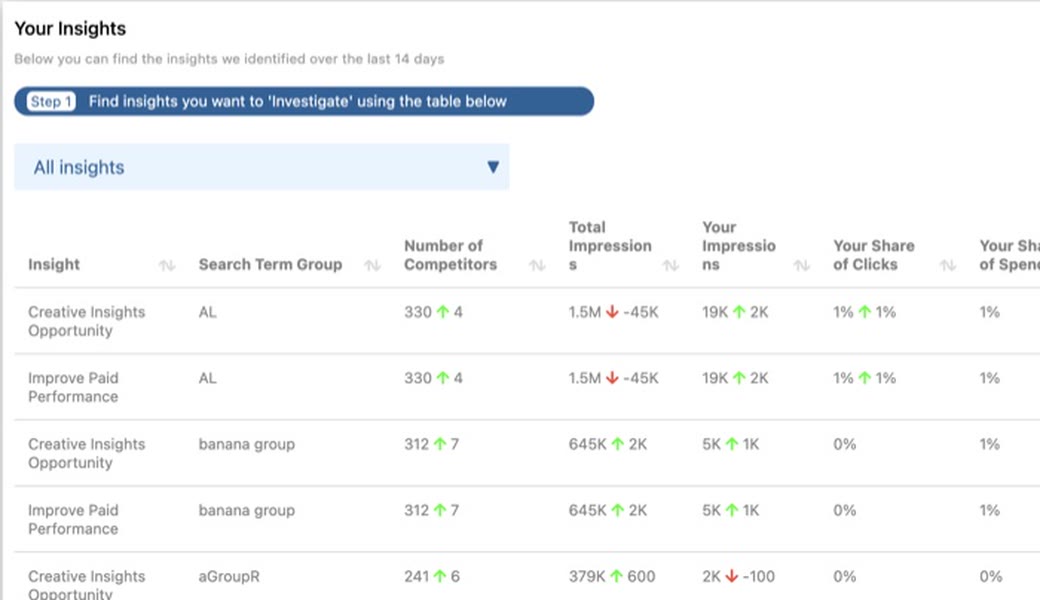Sort by Total Impressions column

(x=670, y=265)
